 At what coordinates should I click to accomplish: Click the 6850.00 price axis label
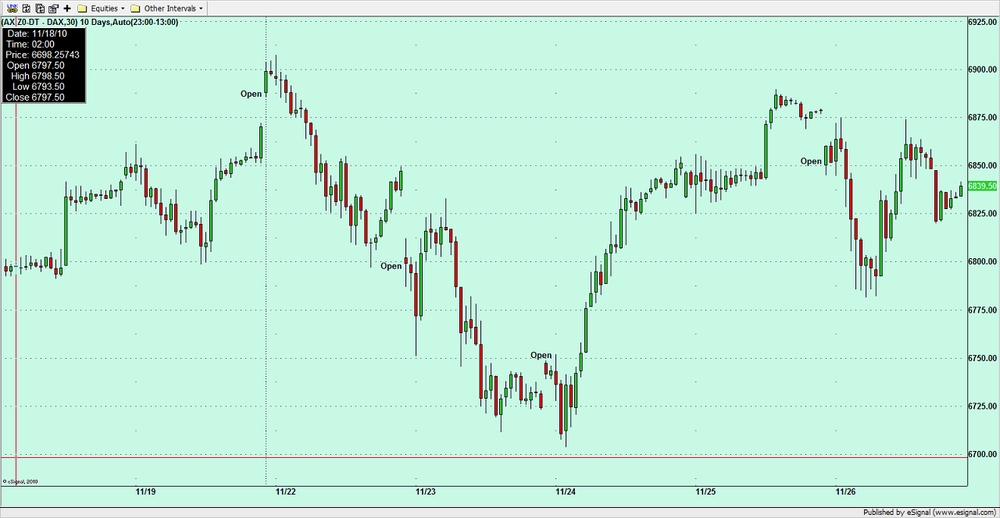coord(983,166)
